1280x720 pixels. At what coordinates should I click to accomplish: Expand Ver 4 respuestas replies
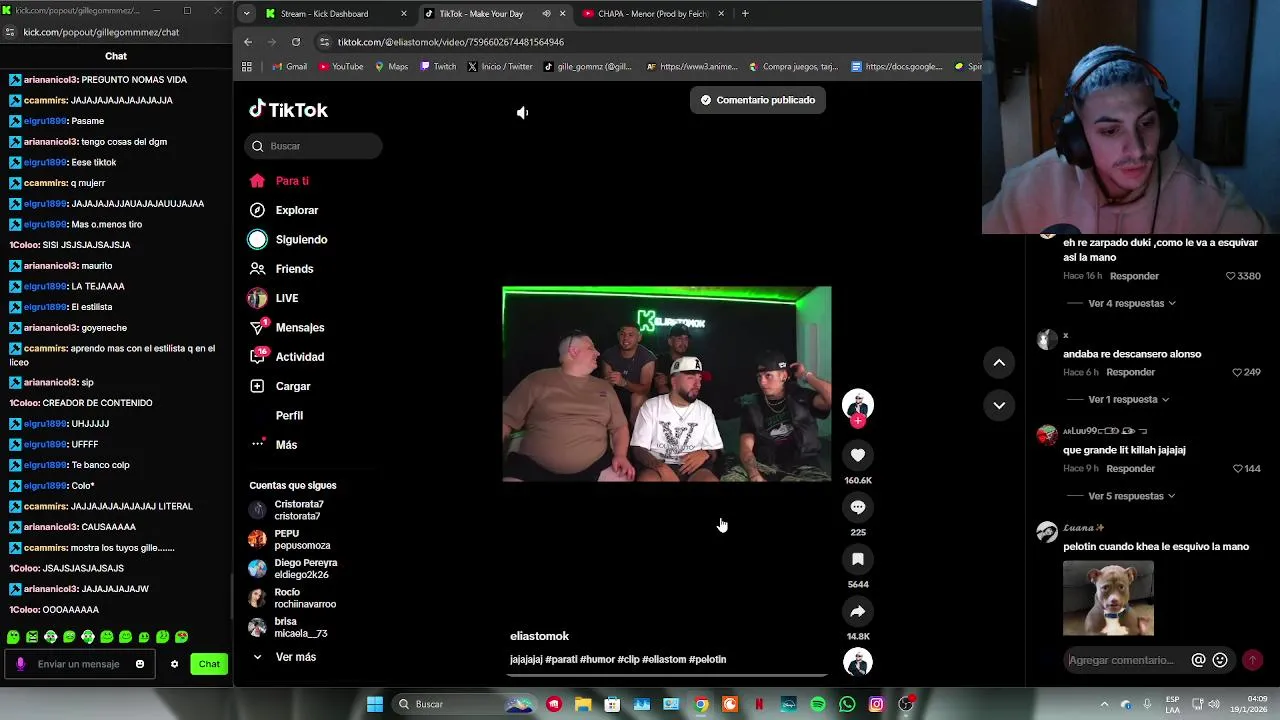1131,303
